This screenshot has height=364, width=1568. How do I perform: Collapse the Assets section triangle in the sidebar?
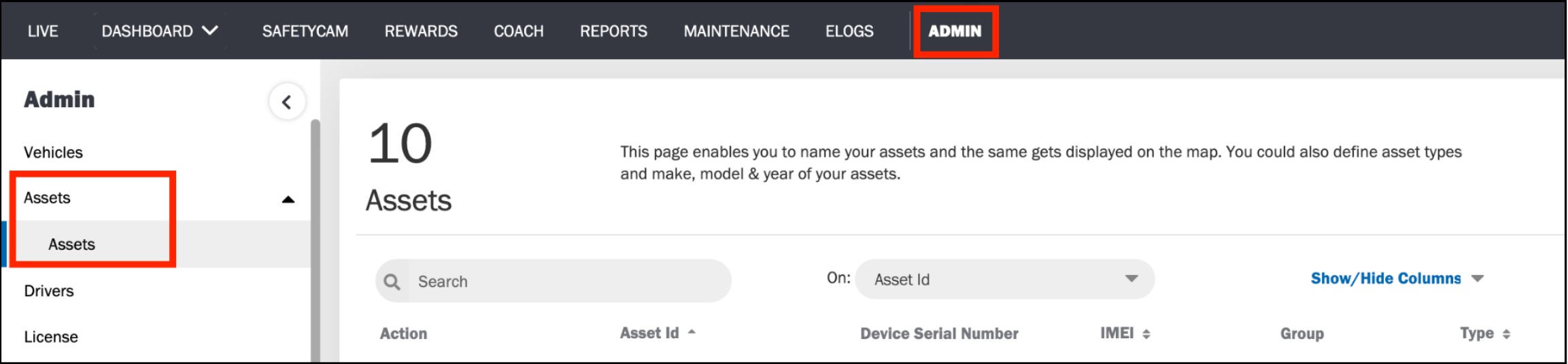pyautogui.click(x=288, y=199)
